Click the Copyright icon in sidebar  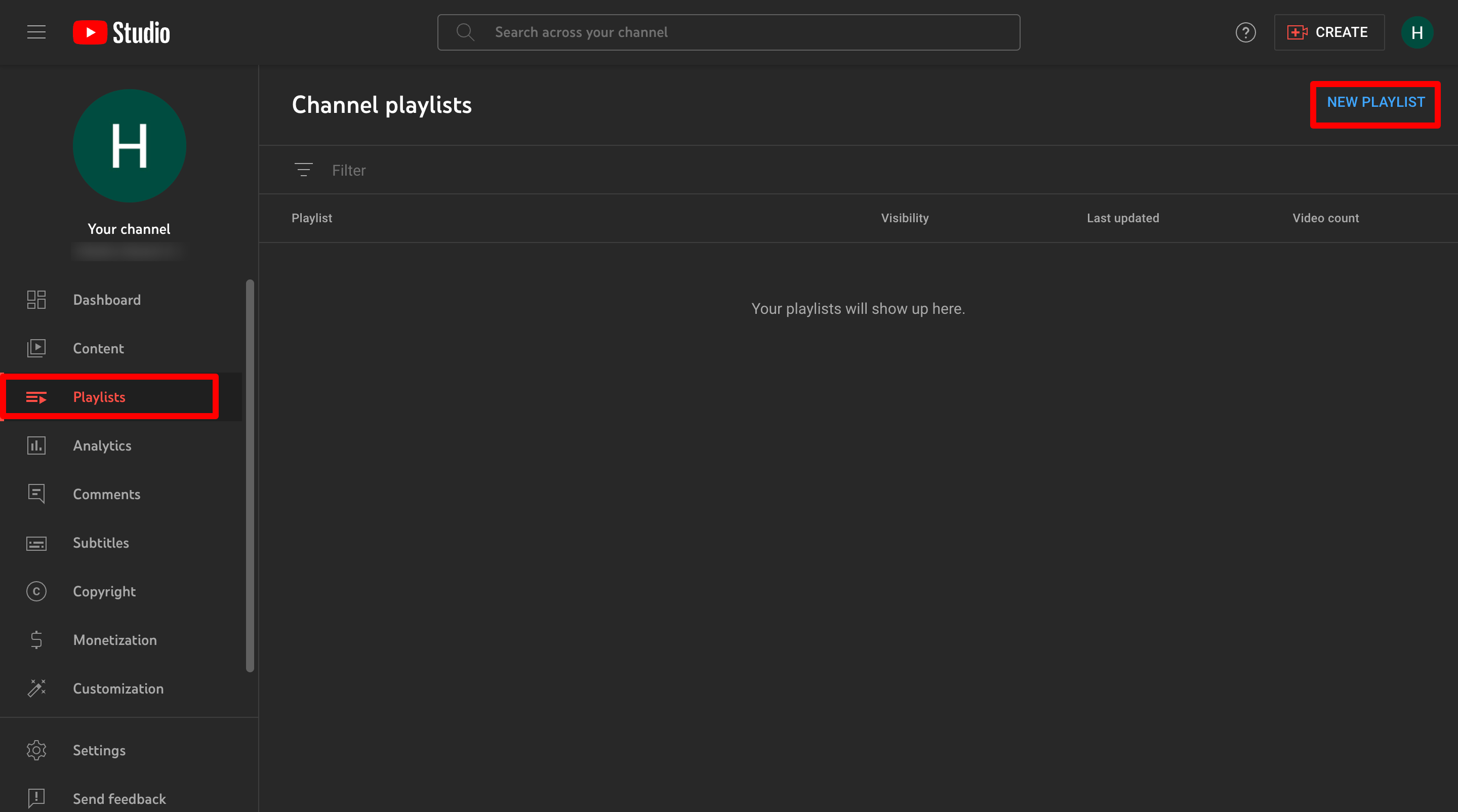coord(36,591)
